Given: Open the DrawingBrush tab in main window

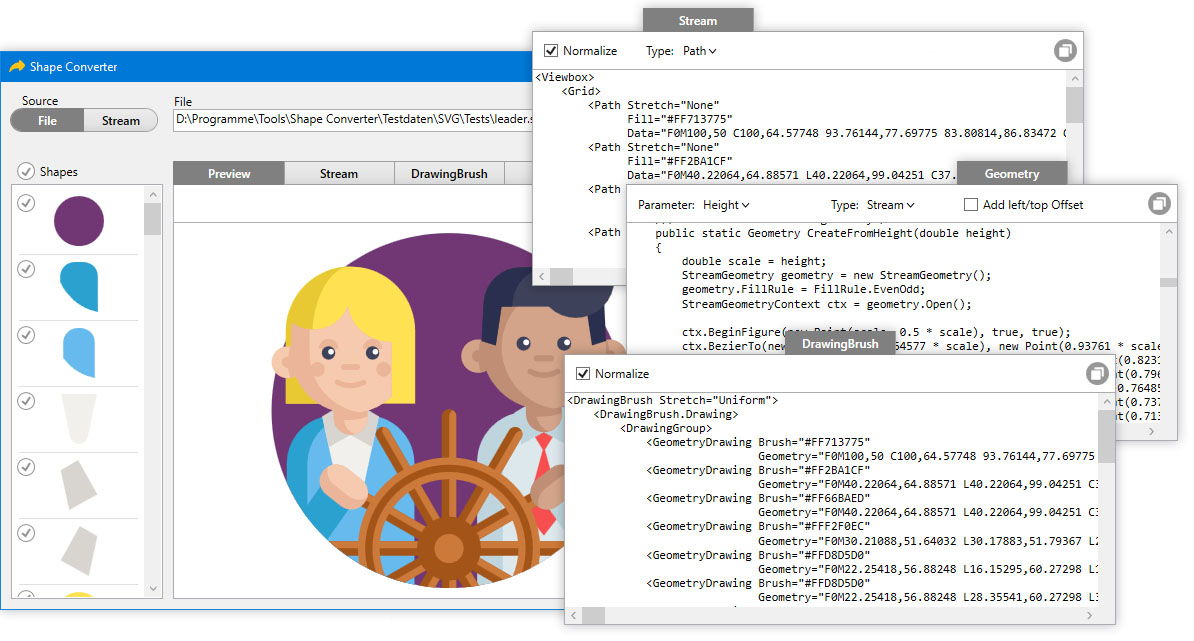Looking at the screenshot, I should [449, 174].
